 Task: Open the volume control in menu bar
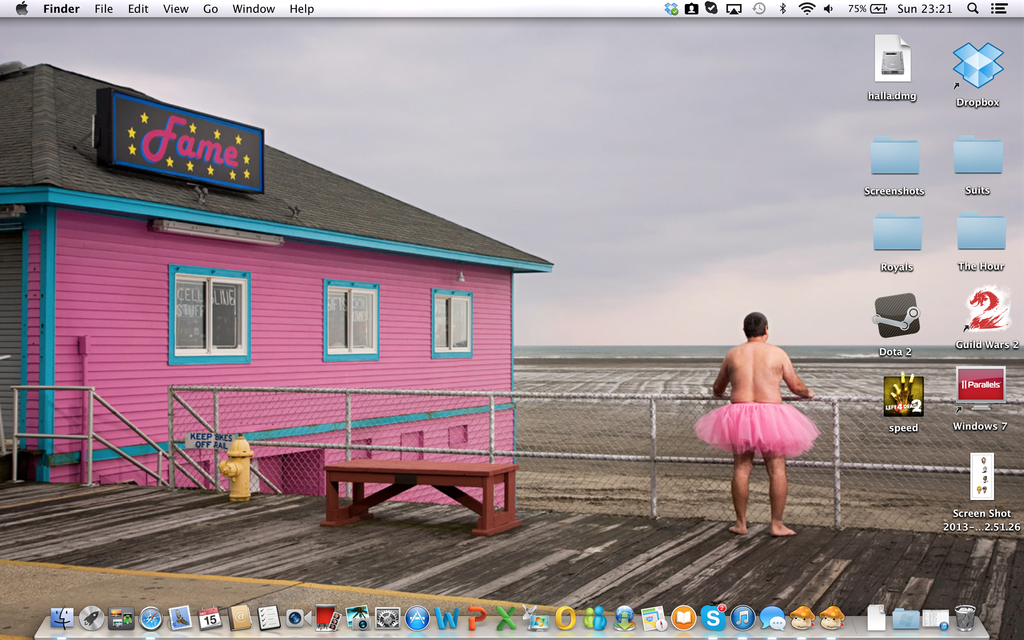828,9
